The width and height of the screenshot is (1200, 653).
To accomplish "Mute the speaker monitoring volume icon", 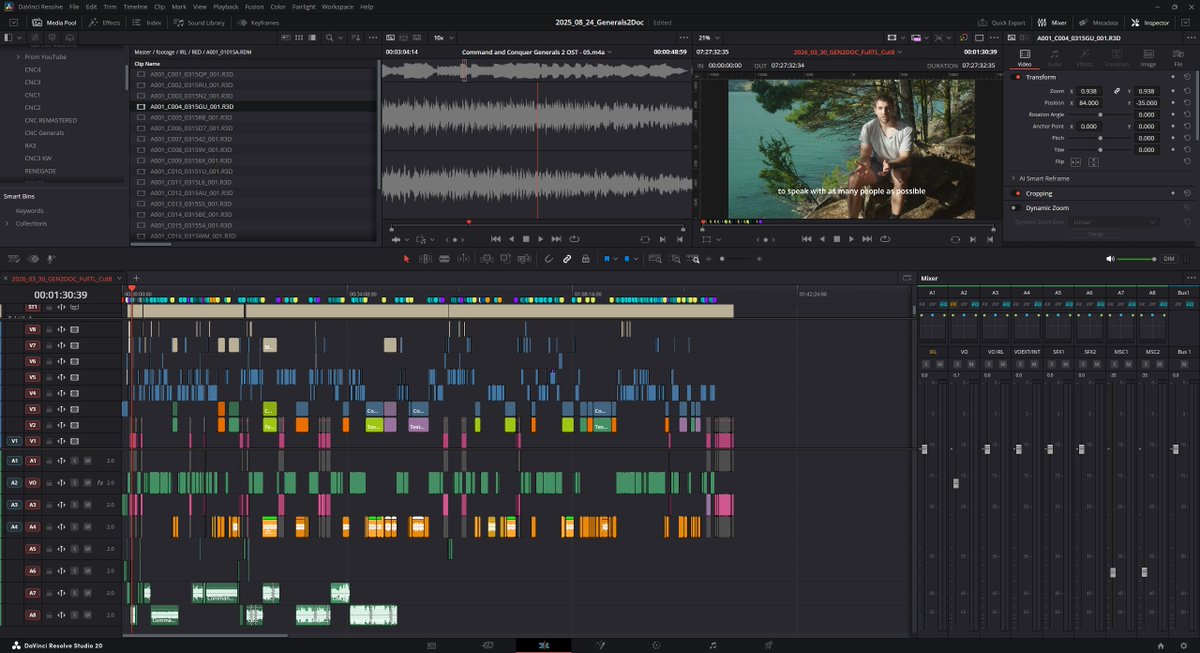I will coord(1111,259).
